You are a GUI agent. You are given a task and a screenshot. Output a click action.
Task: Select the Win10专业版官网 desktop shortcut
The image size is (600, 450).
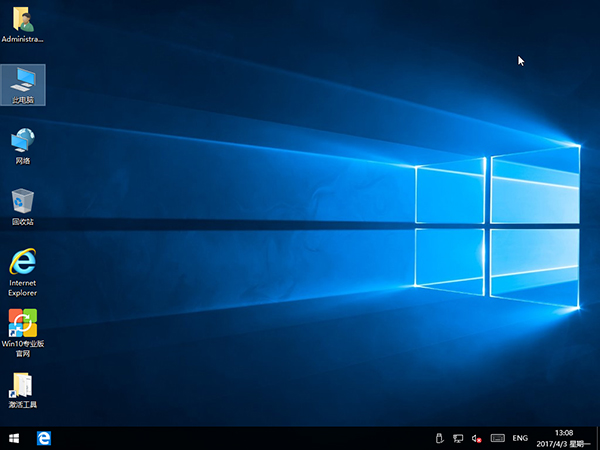[x=22, y=323]
